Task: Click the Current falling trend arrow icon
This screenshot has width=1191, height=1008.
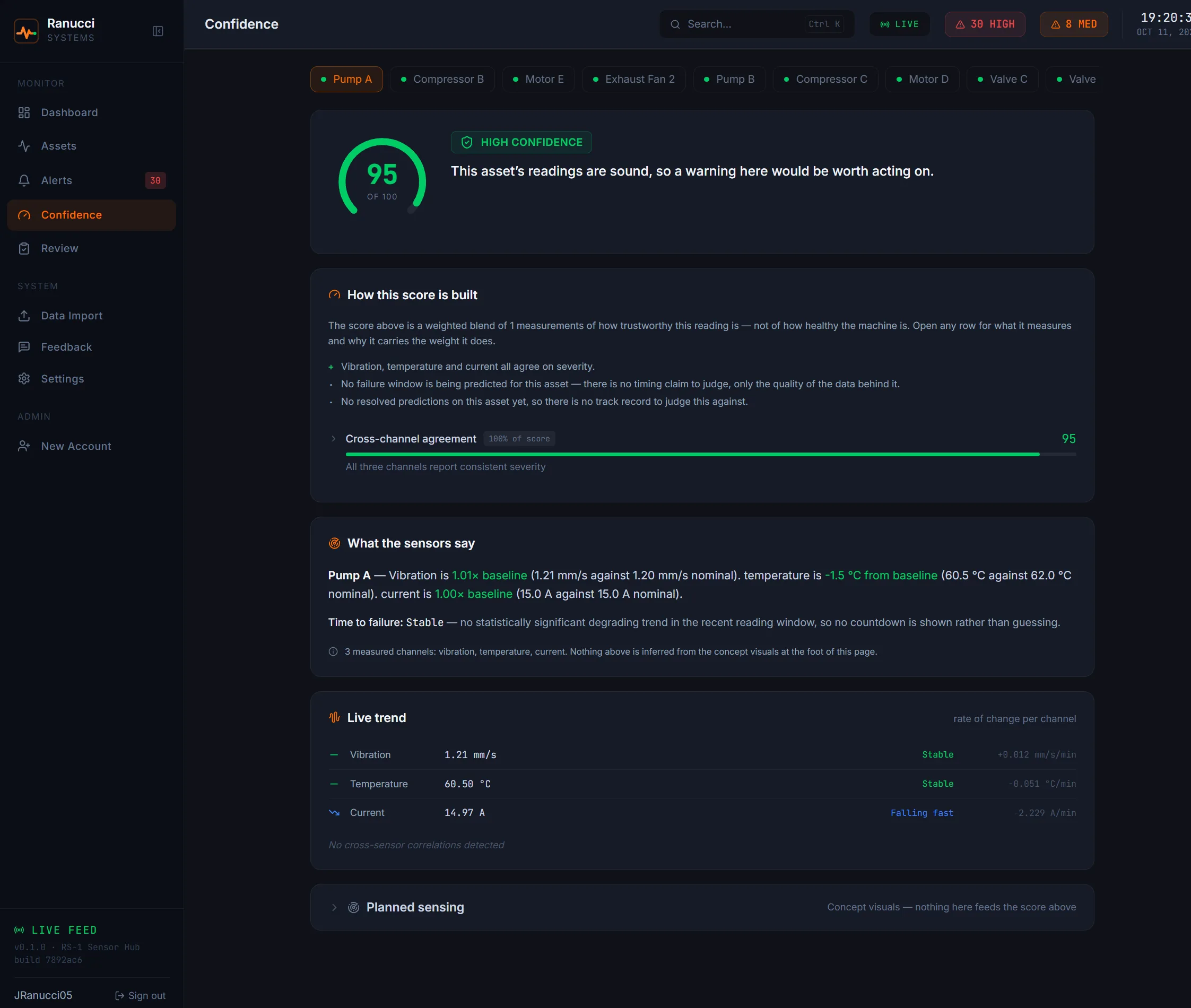Action: click(x=334, y=813)
